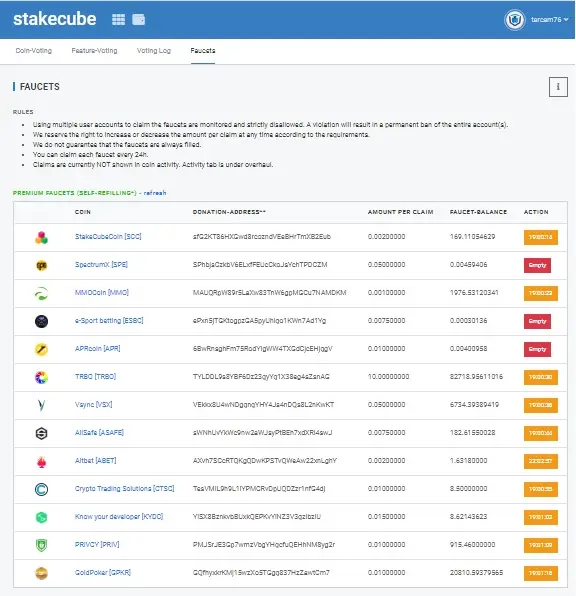
Task: Click the PRIVCY shield coin logo
Action: point(41,545)
